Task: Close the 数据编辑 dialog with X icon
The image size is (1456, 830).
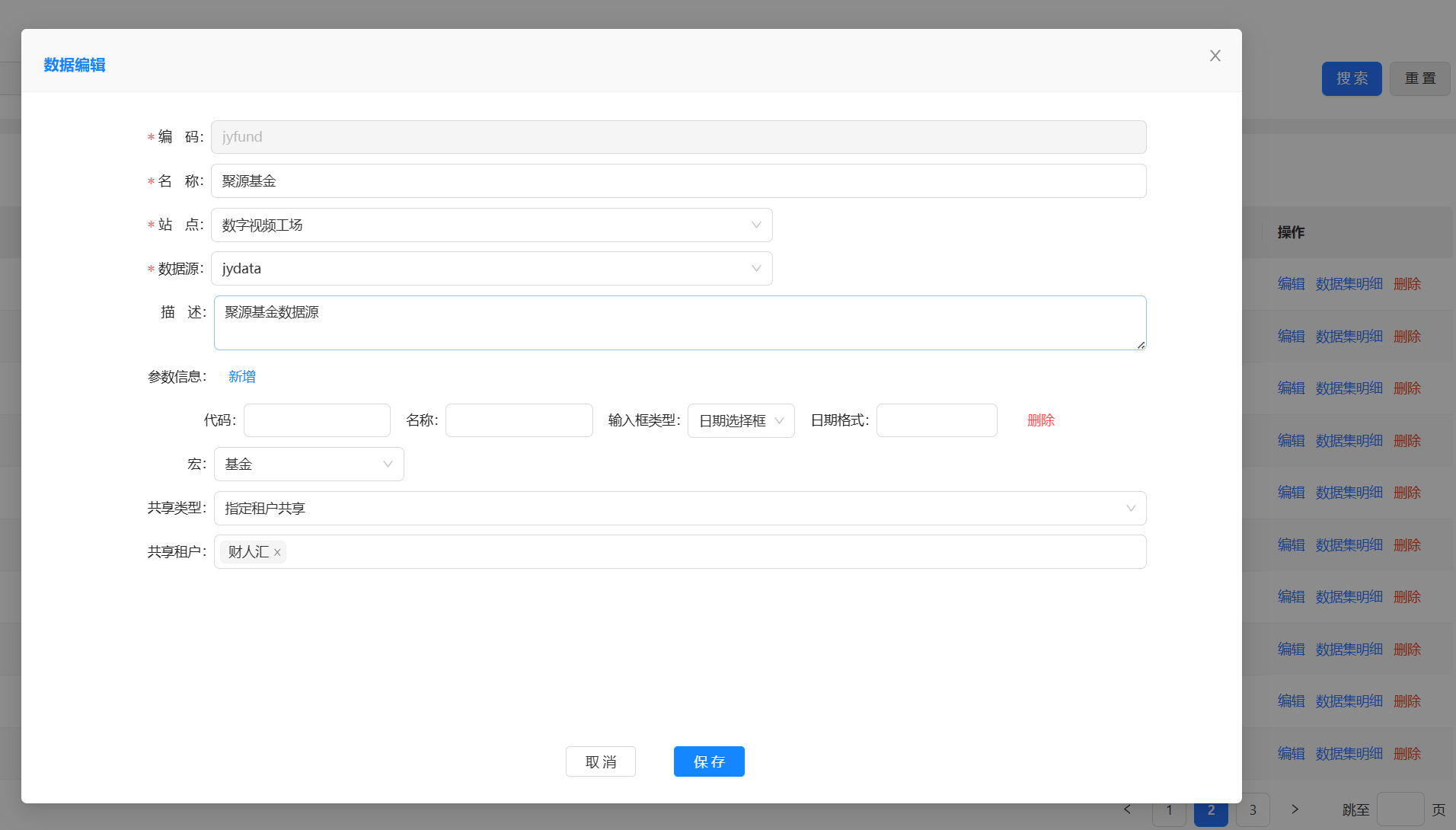Action: click(x=1215, y=56)
